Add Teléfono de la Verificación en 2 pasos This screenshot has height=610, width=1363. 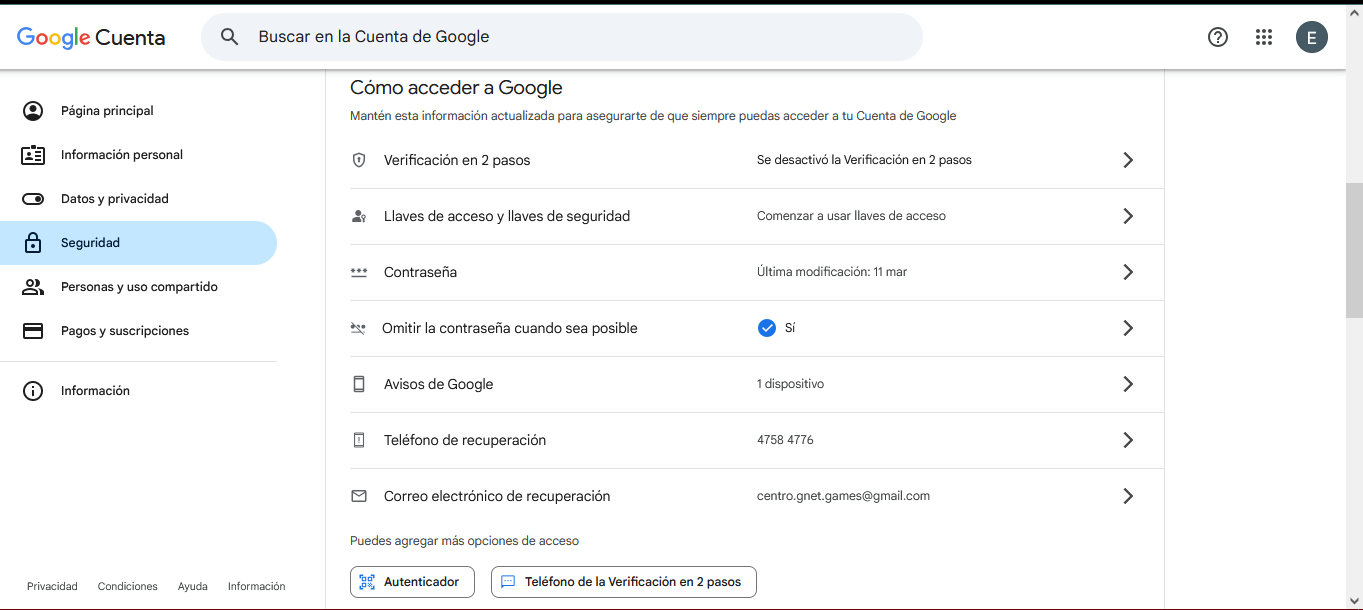623,582
